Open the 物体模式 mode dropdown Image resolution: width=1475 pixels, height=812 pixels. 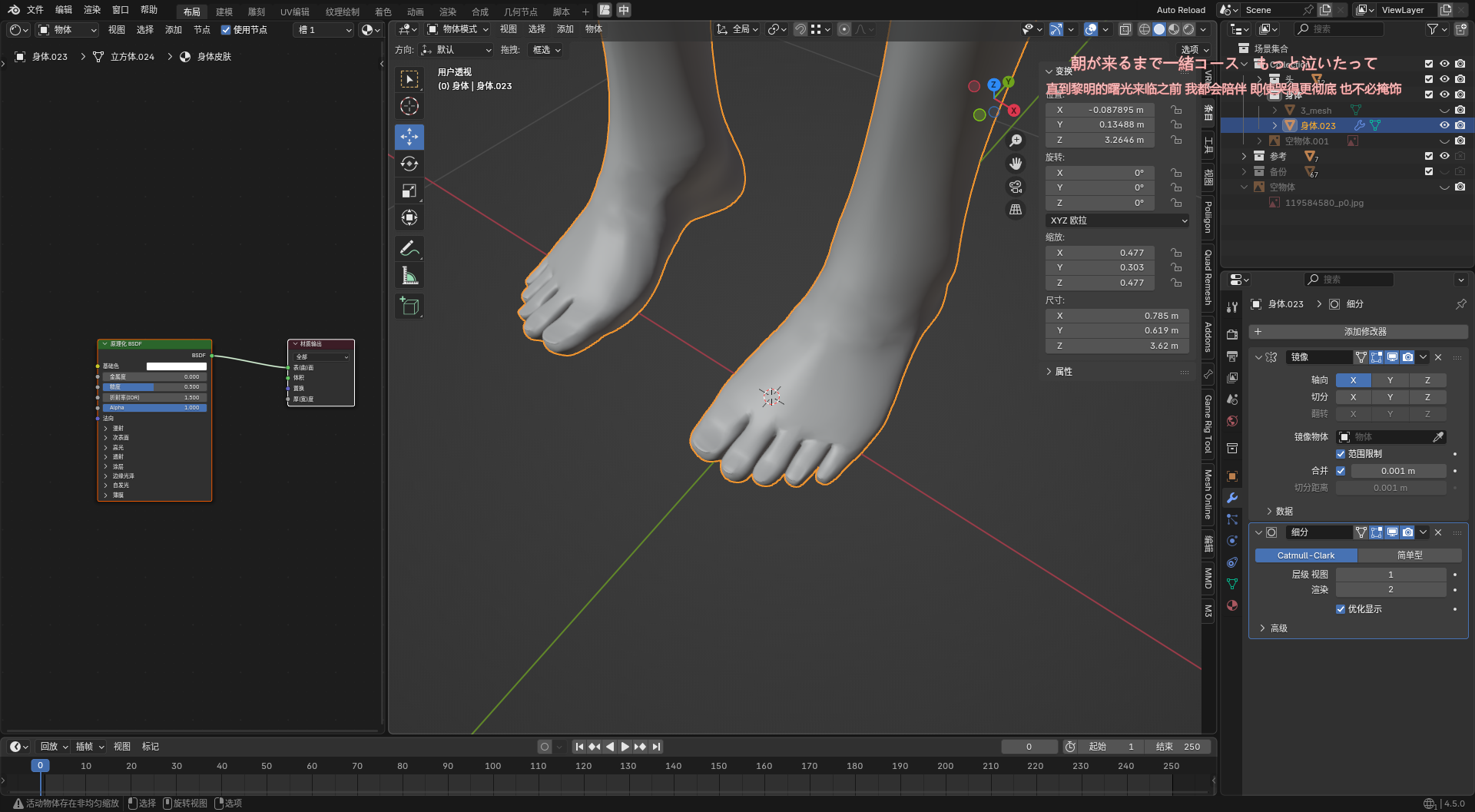pos(459,29)
